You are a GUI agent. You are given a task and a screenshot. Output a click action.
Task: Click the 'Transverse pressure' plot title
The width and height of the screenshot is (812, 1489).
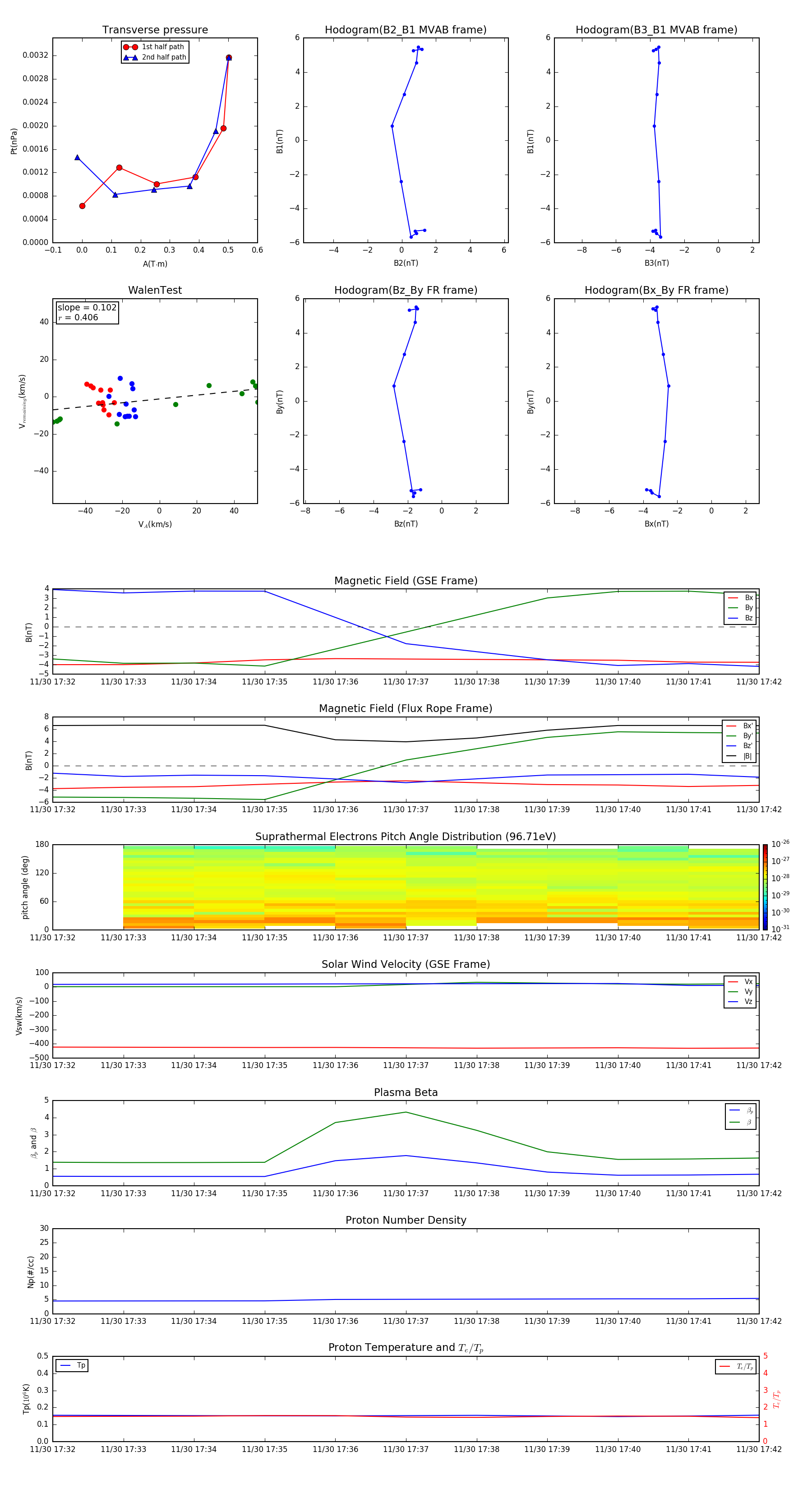155,30
